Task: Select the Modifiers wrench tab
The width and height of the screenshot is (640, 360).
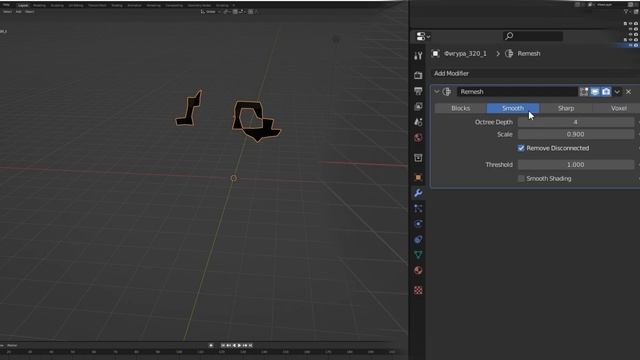Action: coord(418,193)
